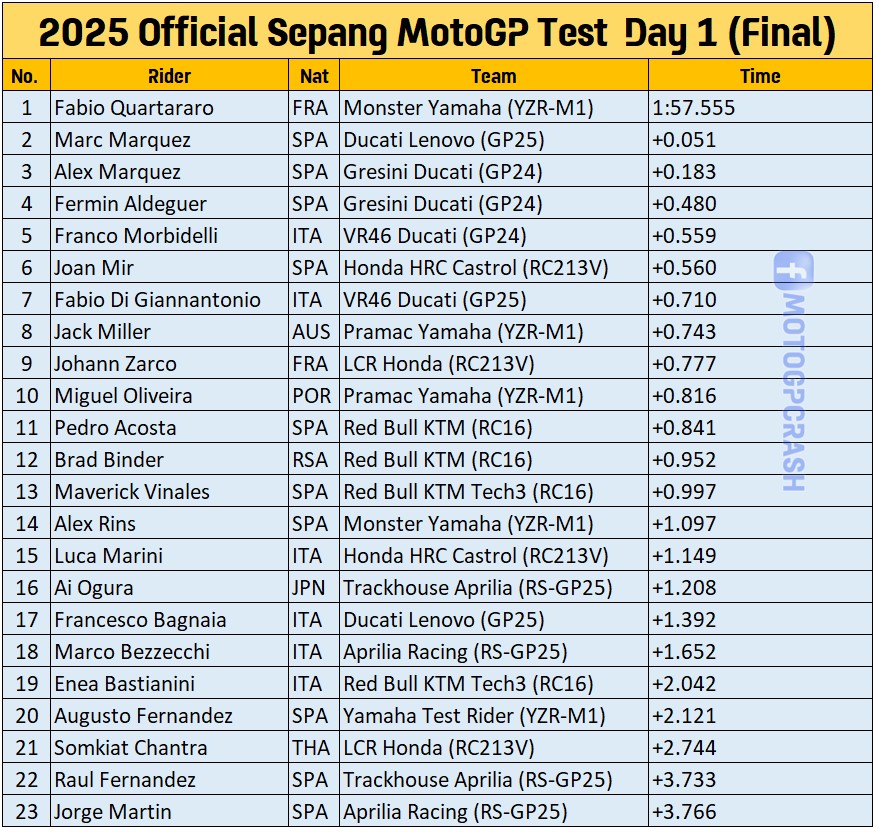Select the Fabio Quartararo name cell
The image size is (879, 832).
(169, 107)
